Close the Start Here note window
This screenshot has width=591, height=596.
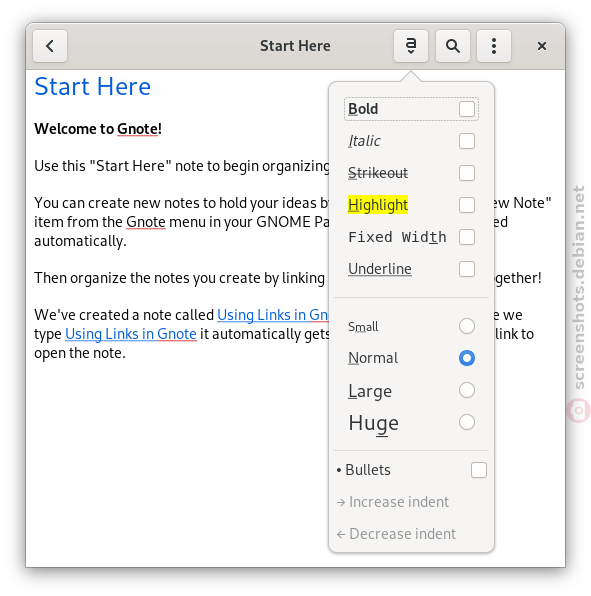tap(542, 46)
